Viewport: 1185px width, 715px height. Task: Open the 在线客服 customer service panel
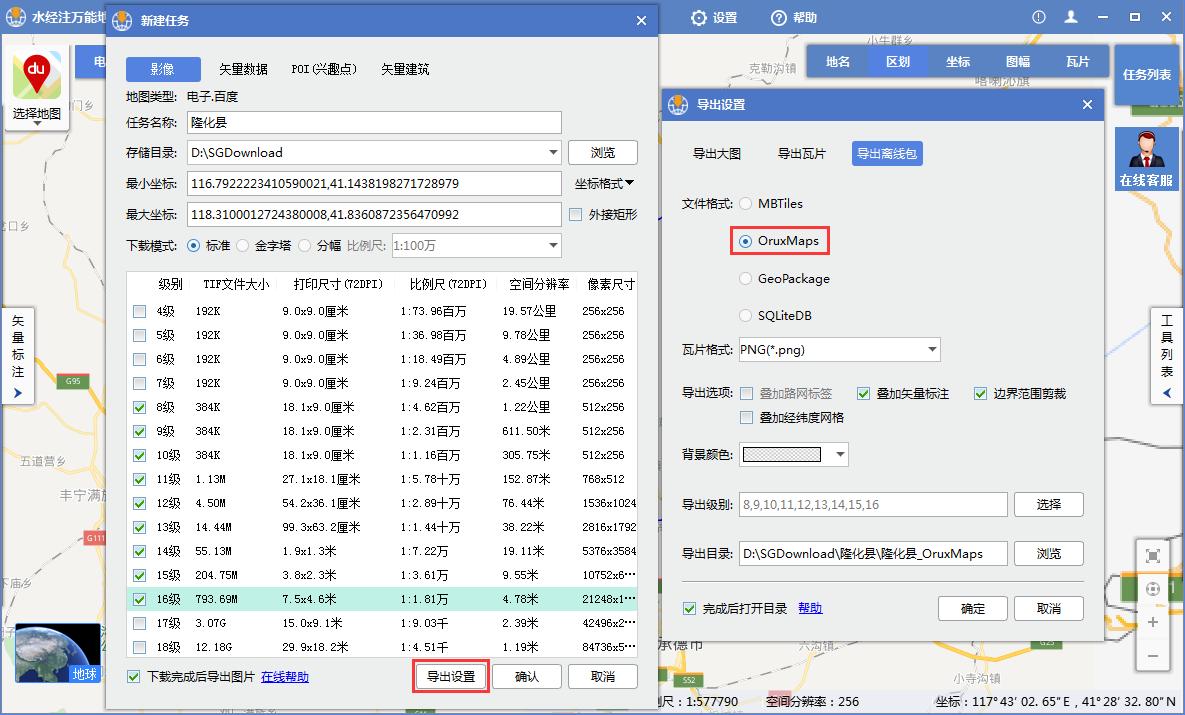pyautogui.click(x=1148, y=158)
